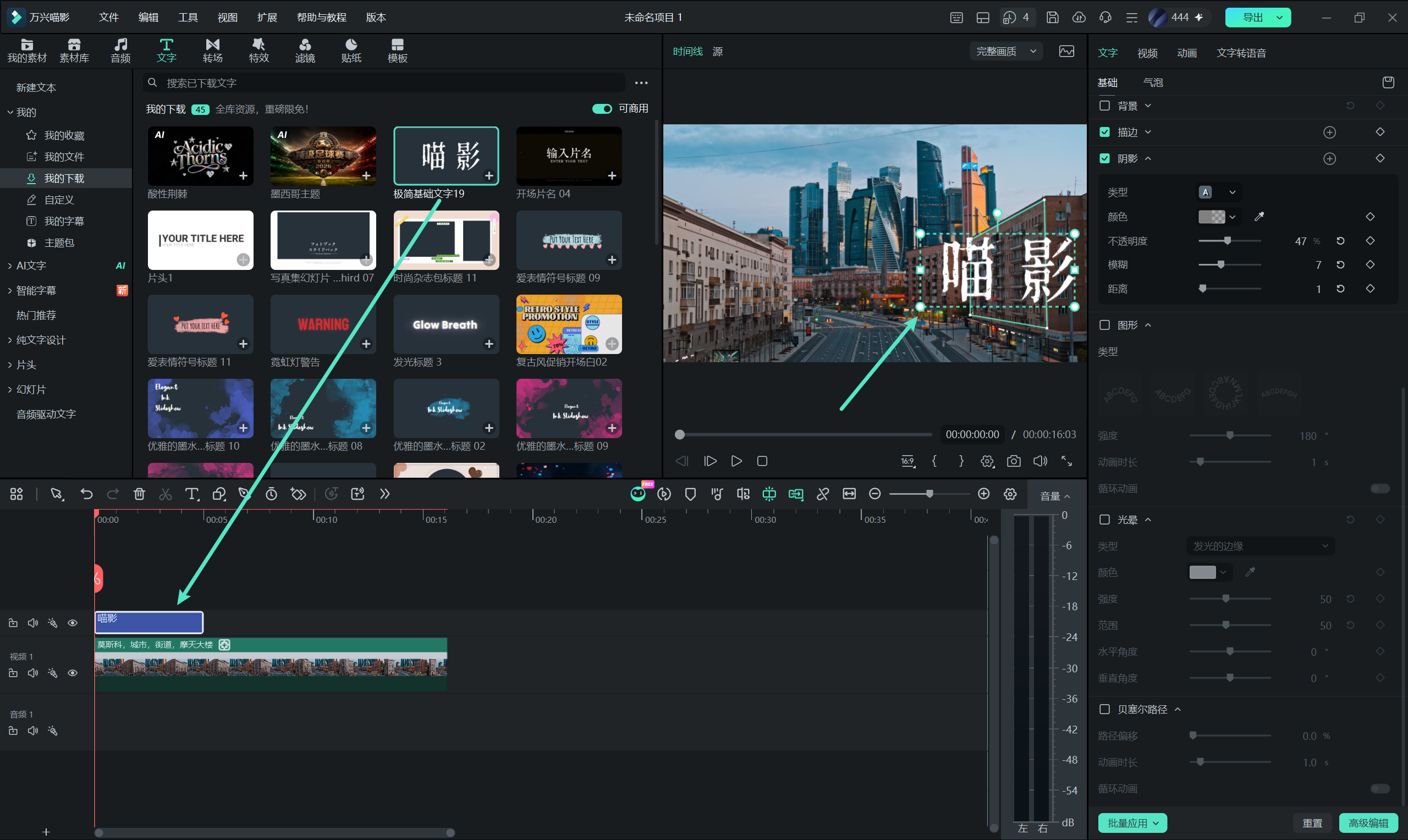The width and height of the screenshot is (1408, 840).
Task: Uncheck the 描边 stroke checkbox
Action: [1104, 132]
